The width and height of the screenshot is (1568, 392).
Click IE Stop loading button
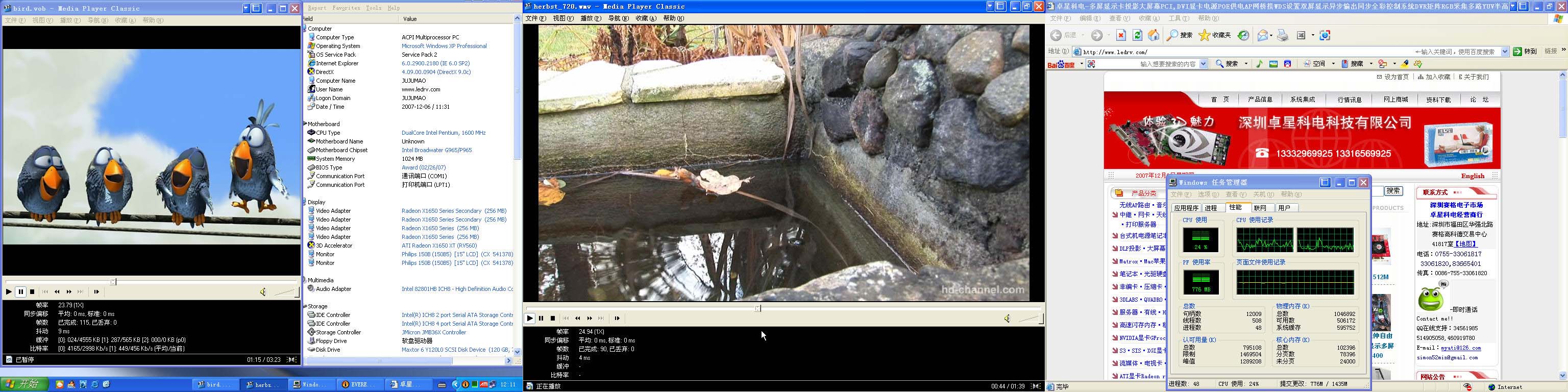click(1121, 35)
